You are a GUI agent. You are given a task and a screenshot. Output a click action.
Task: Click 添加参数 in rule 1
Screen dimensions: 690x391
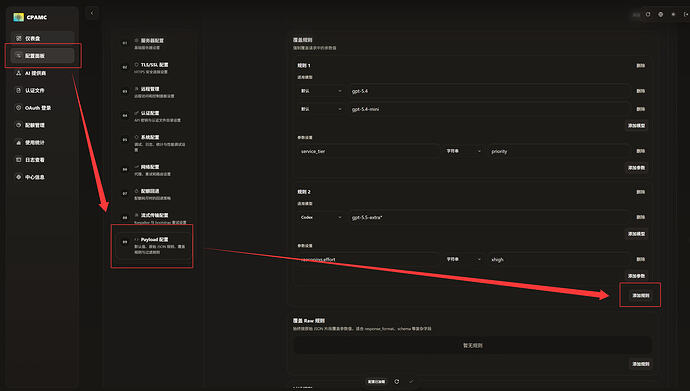tap(636, 168)
